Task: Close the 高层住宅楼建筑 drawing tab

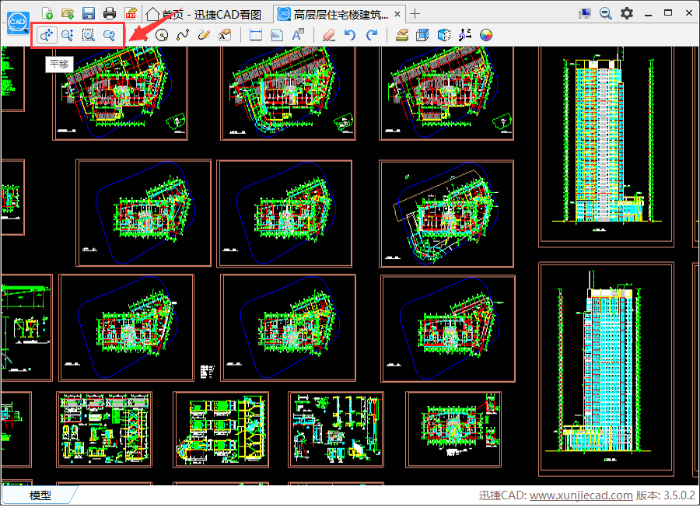Action: tap(397, 14)
